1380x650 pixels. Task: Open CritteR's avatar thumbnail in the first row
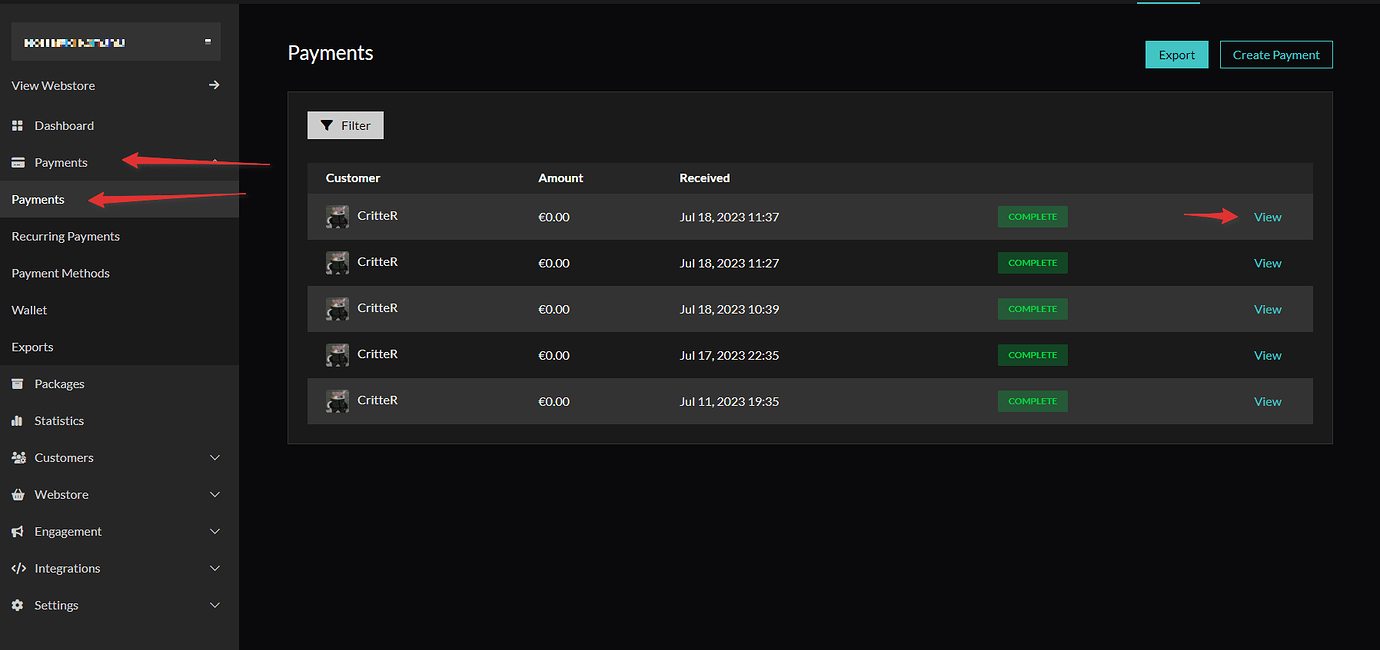337,216
